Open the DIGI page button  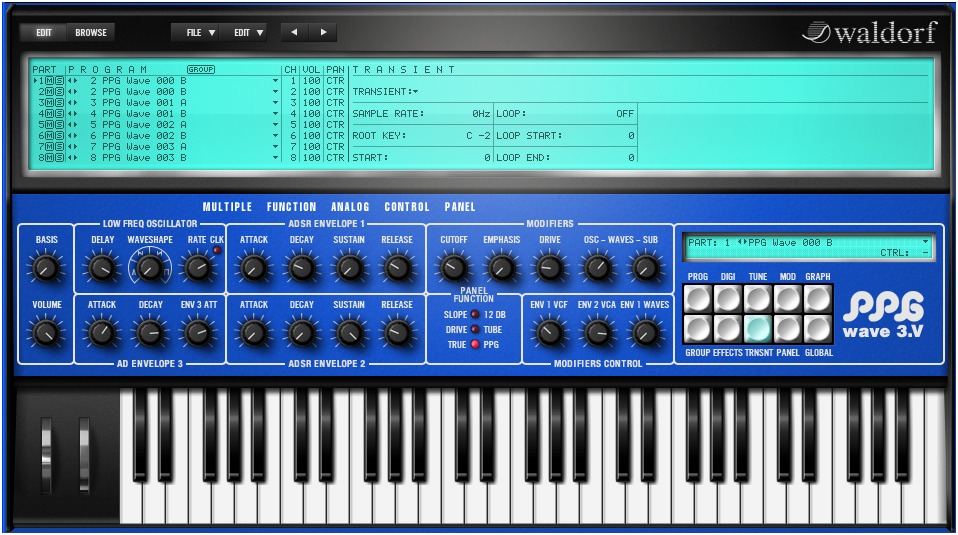(728, 299)
